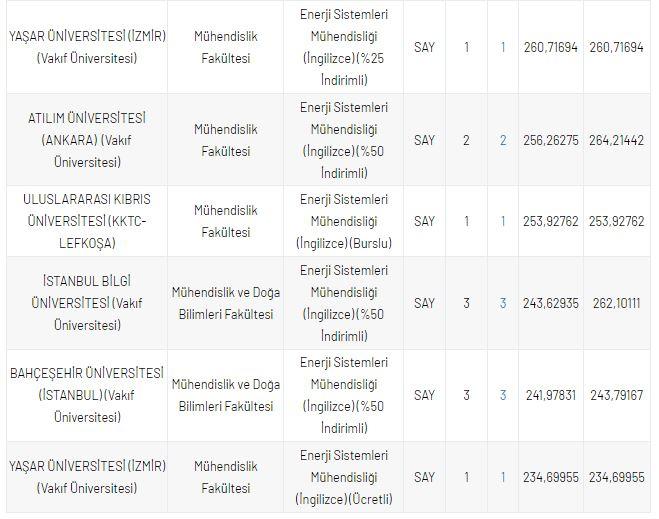Click the İstanbul Bilgi Üniversitesi name cell

click(86, 303)
